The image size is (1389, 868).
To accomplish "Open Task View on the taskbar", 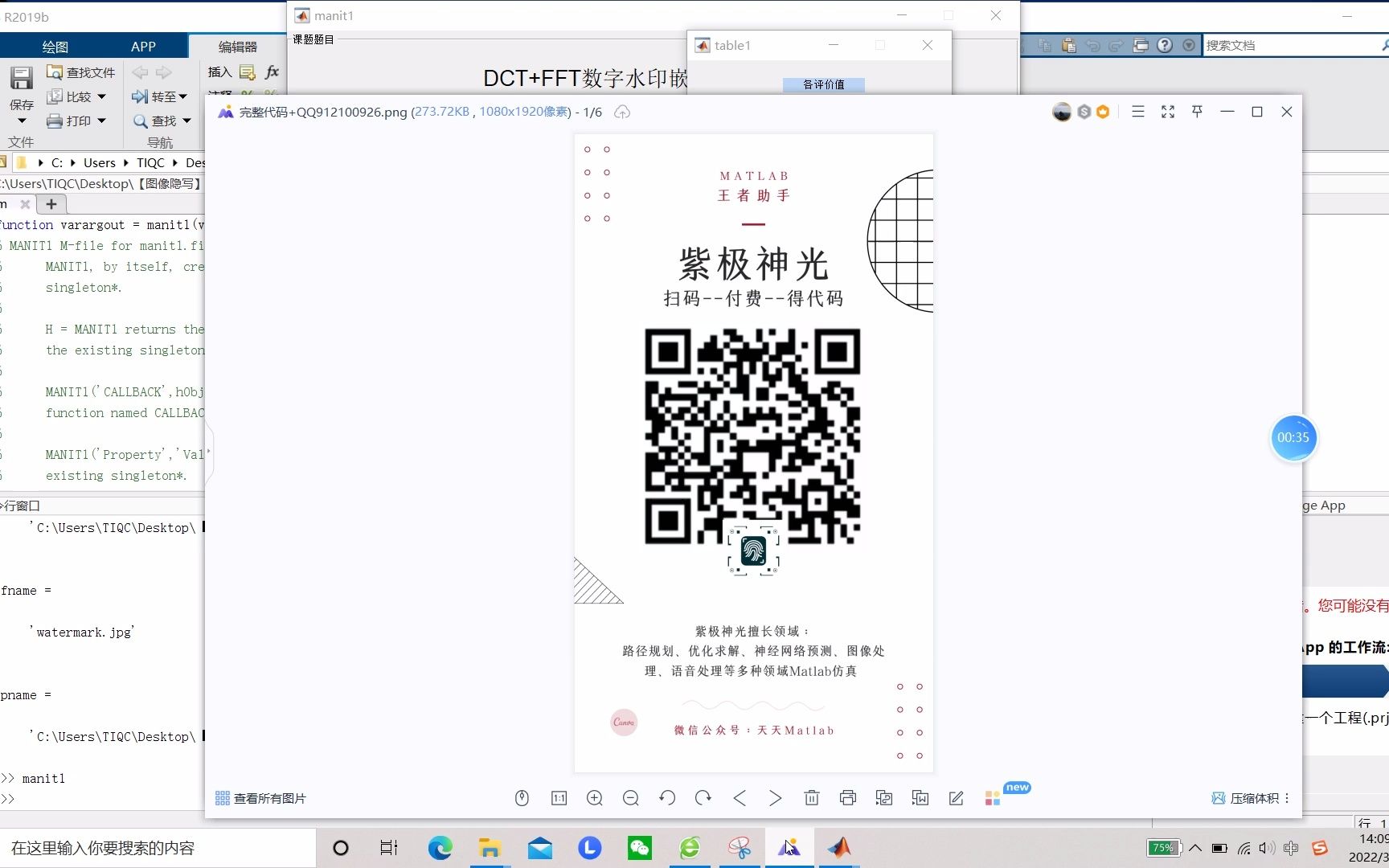I will [x=389, y=848].
